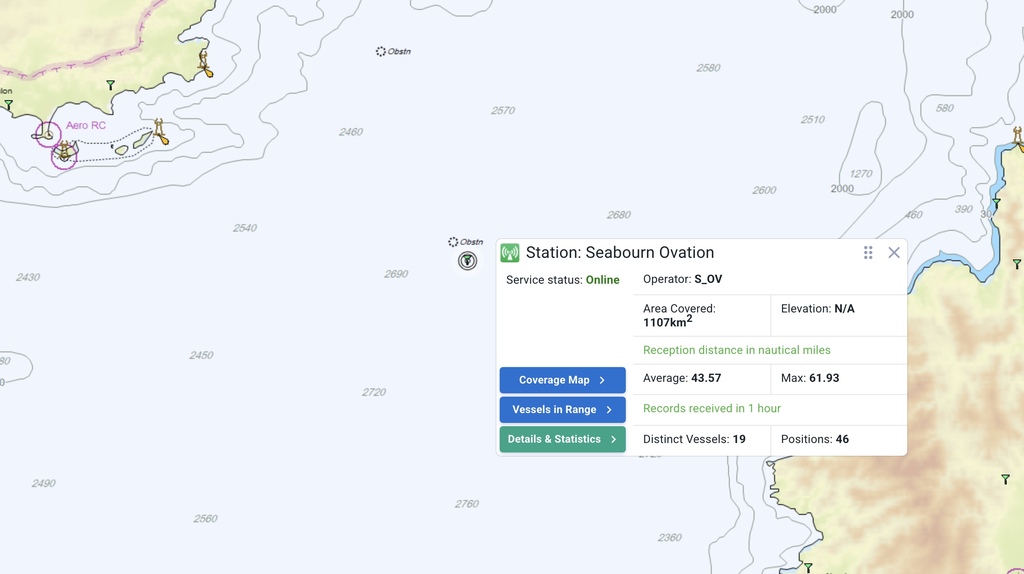This screenshot has width=1024, height=574.
Task: Click the depth sounding '2680'
Action: tap(618, 215)
